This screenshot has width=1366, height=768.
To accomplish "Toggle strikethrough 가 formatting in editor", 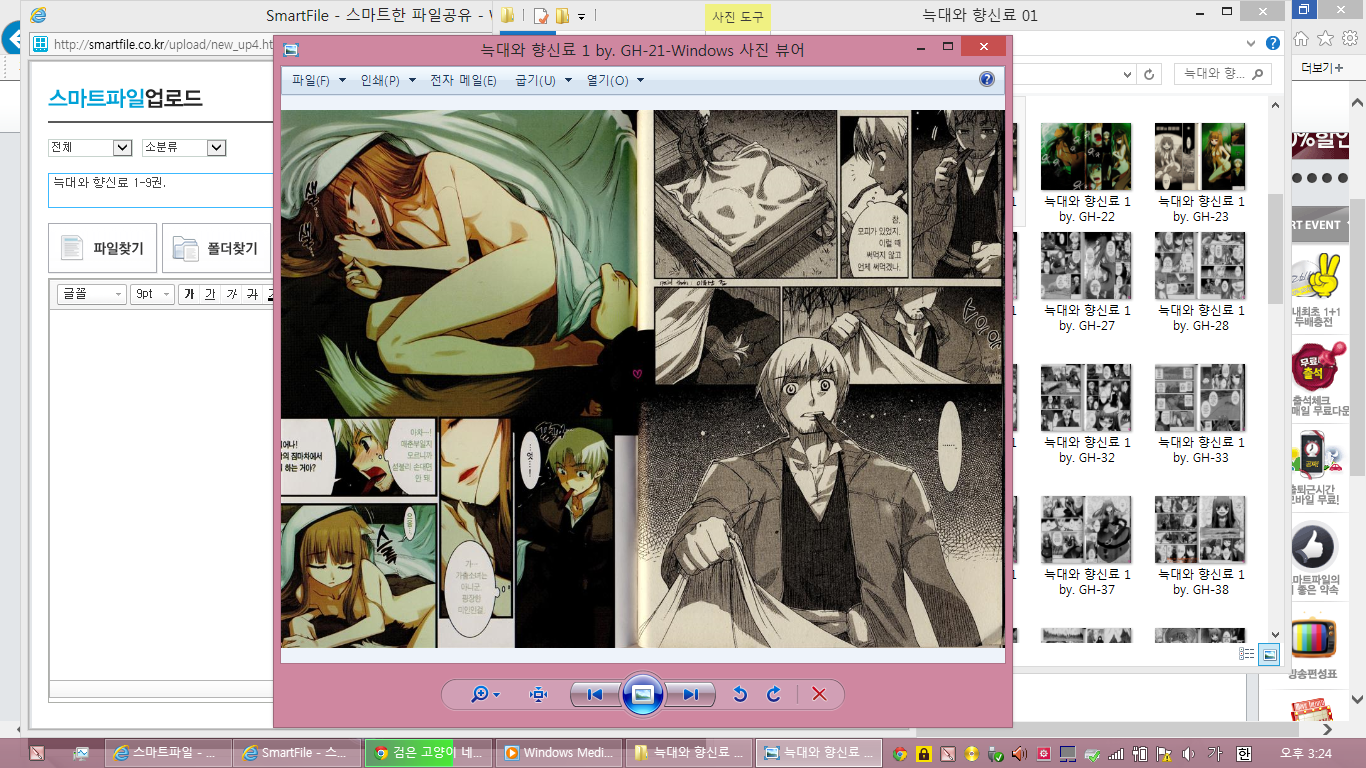I will click(x=253, y=294).
